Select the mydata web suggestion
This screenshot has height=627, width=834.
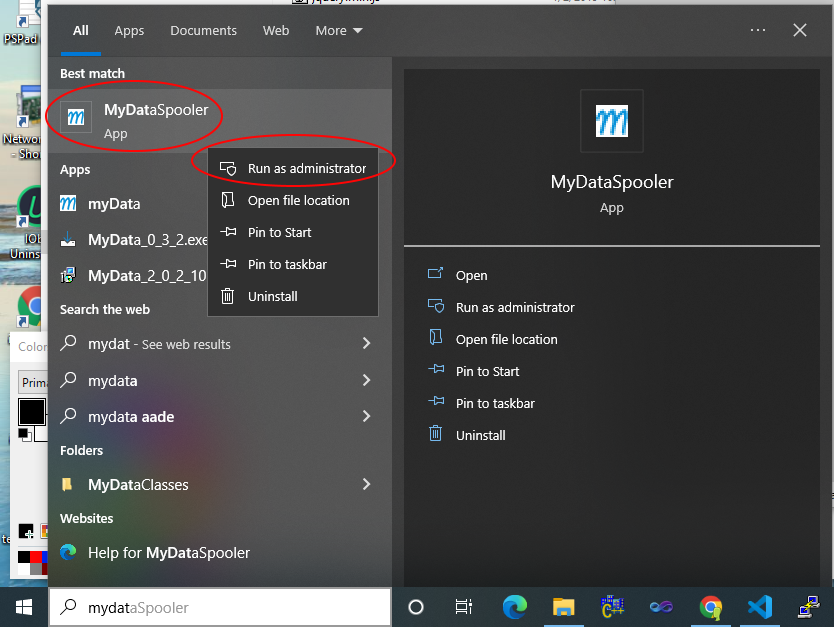[220, 381]
